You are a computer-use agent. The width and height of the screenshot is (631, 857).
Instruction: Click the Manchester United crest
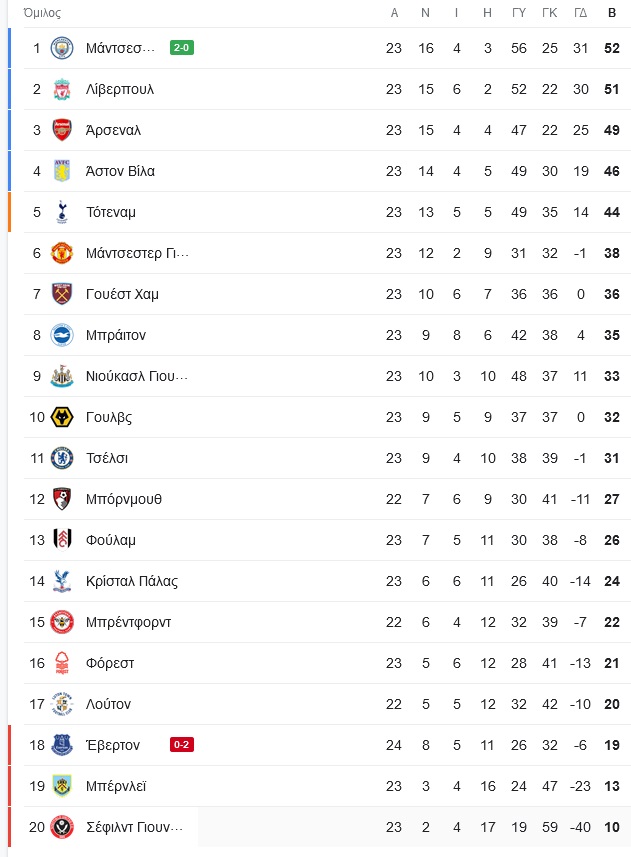(62, 253)
